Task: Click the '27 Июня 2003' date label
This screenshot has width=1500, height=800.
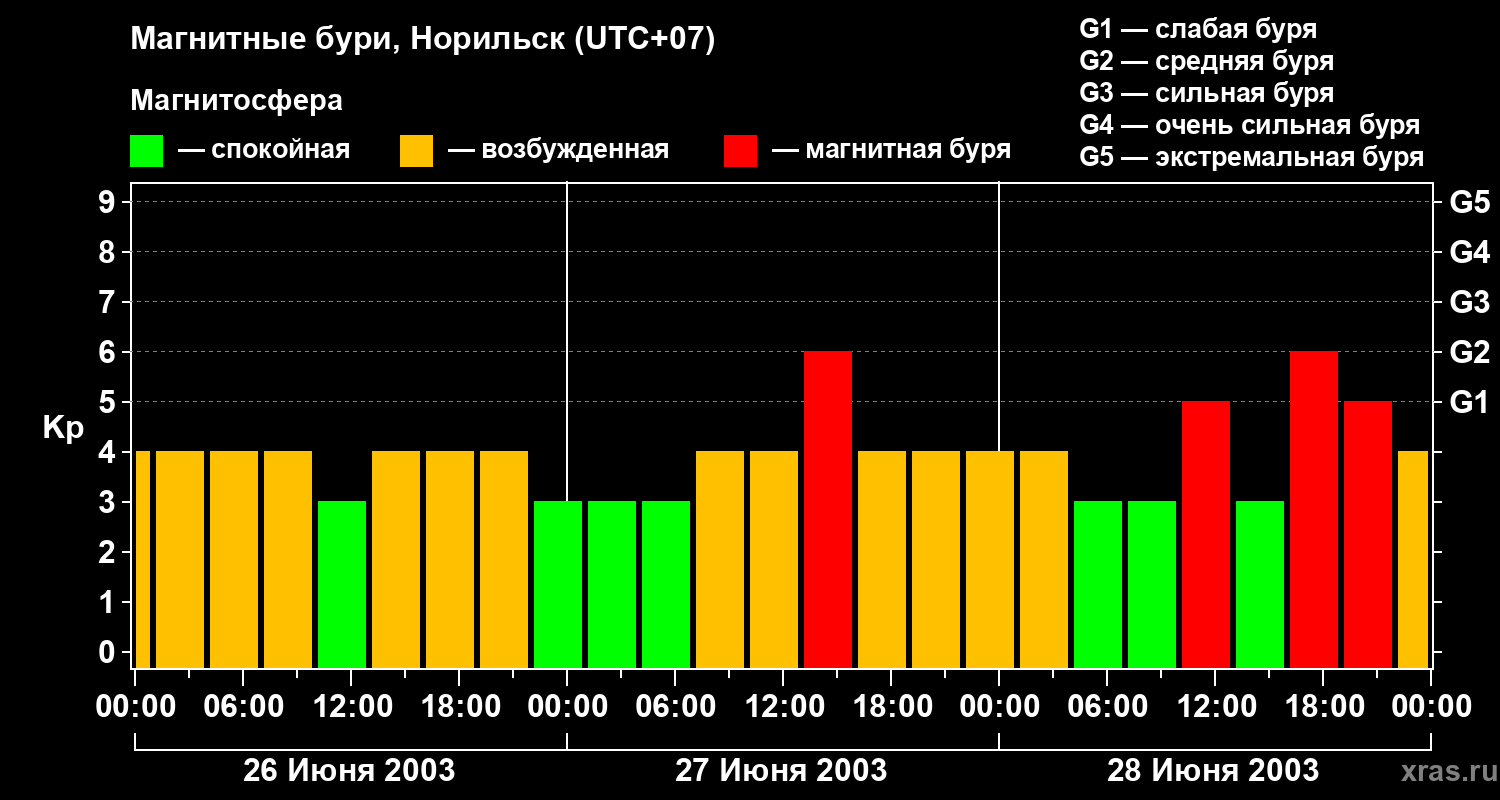Action: (x=781, y=771)
